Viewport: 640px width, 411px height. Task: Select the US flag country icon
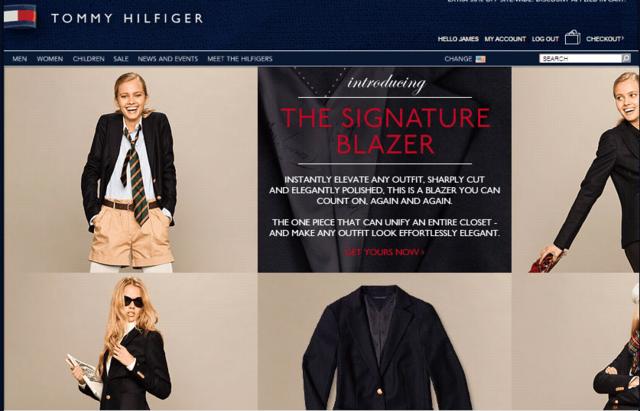click(480, 59)
